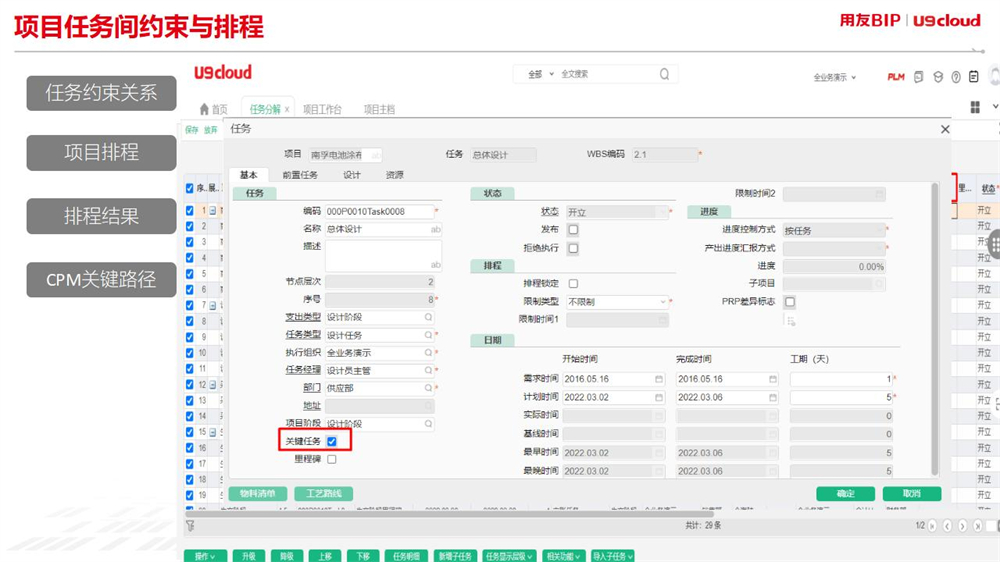
Task: Go to next page arrow in pager
Action: tap(962, 526)
